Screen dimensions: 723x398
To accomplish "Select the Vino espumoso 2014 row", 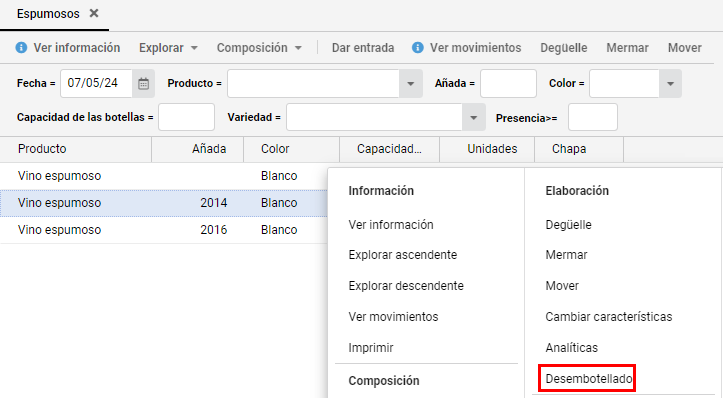I will [x=164, y=203].
